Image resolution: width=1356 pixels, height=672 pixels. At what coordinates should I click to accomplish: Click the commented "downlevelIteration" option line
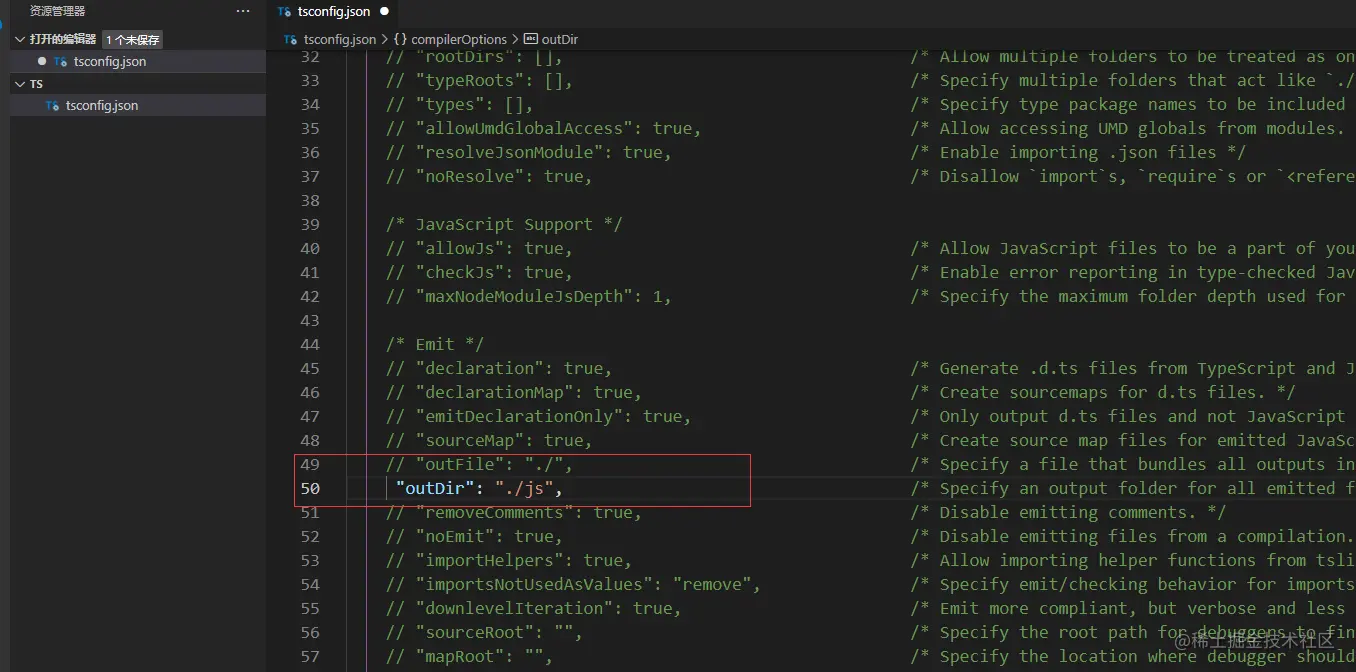pos(534,608)
